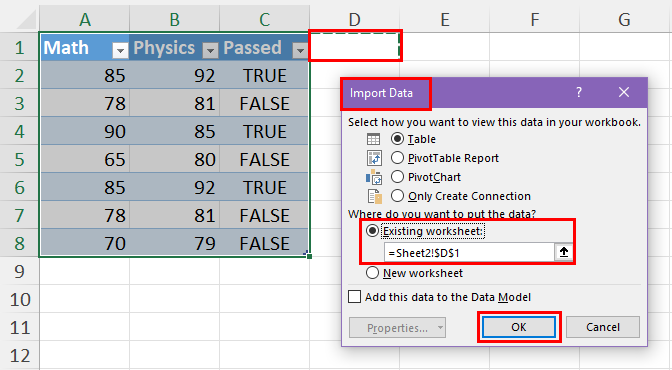The width and height of the screenshot is (672, 370).
Task: Select Only Create Connection option
Action: tap(397, 196)
